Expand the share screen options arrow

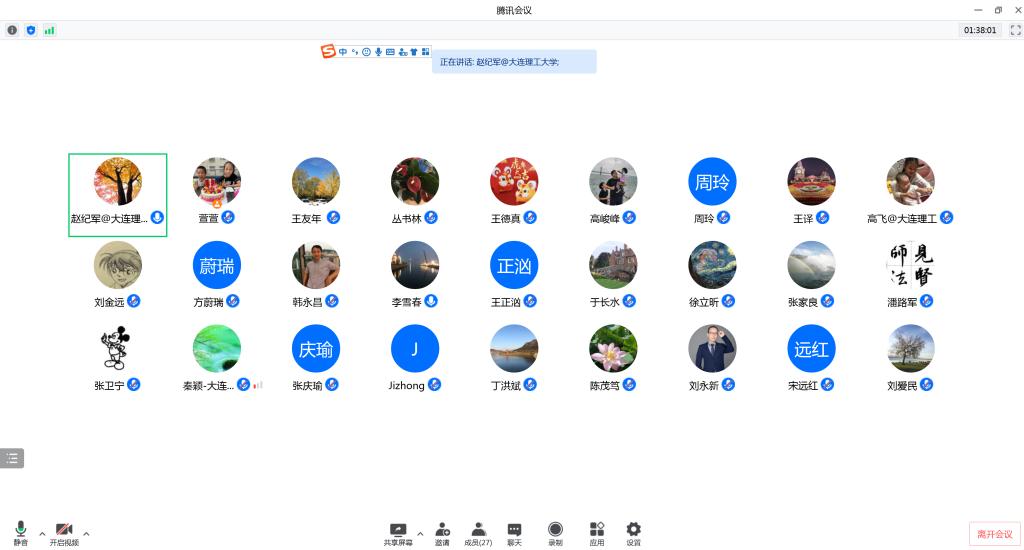[420, 533]
